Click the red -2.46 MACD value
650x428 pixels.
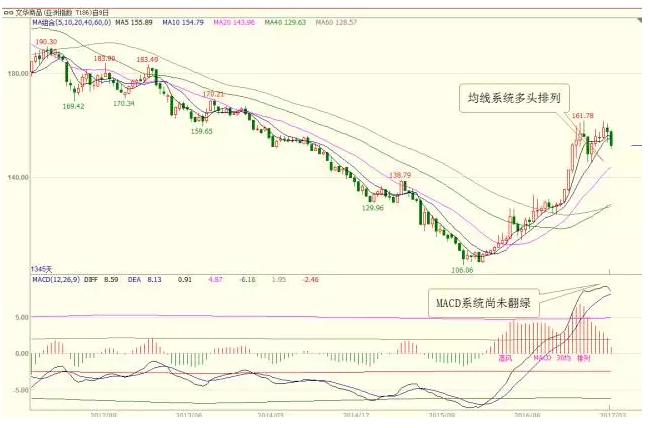click(310, 280)
